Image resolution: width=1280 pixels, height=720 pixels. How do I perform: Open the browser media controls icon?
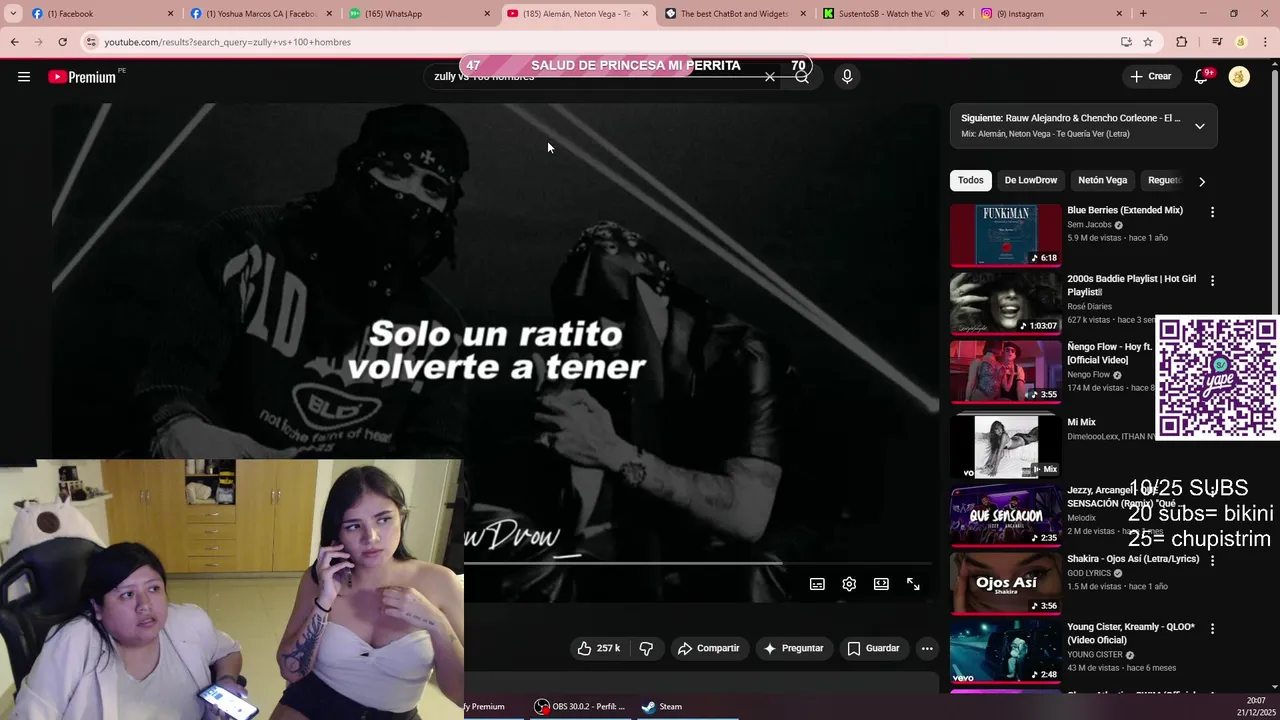tap(1216, 42)
